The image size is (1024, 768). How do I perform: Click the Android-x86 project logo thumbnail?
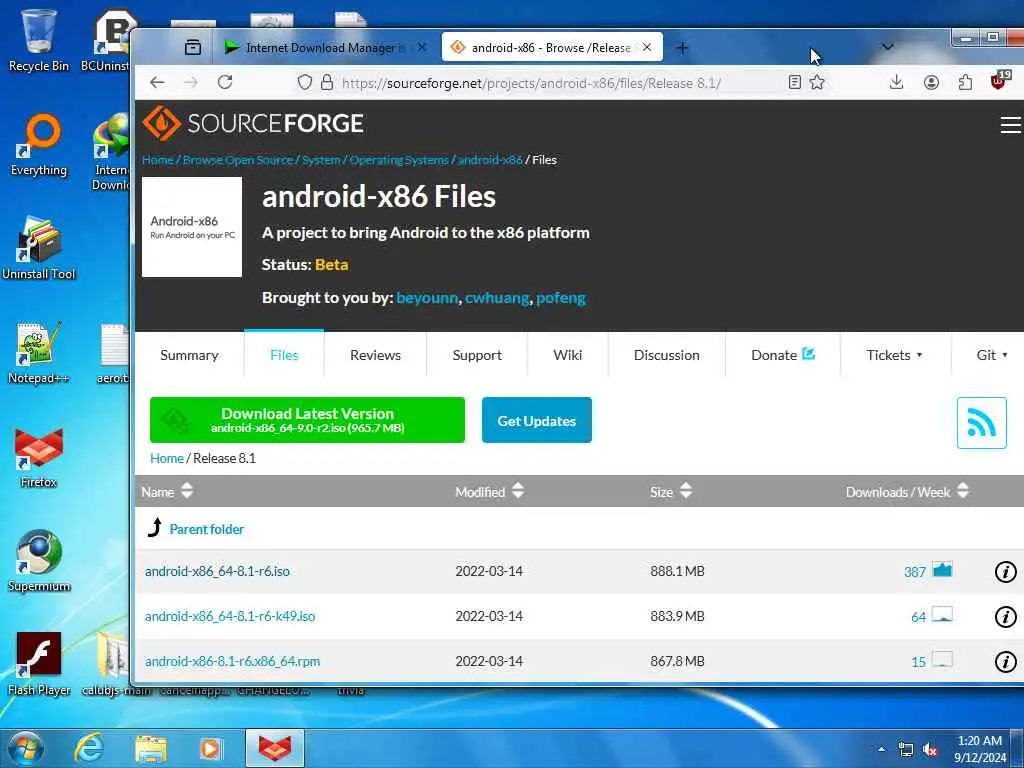coord(192,227)
